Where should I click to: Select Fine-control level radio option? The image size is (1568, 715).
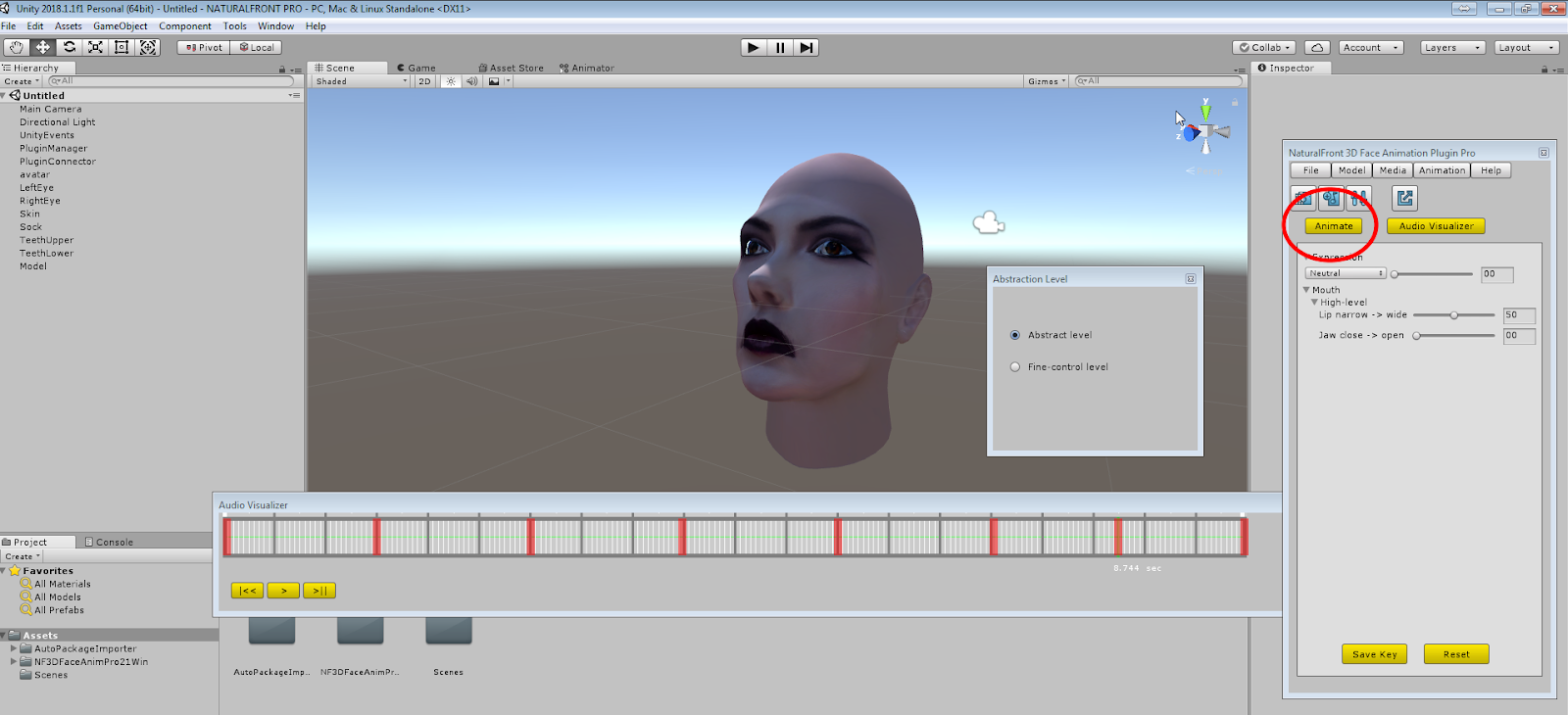tap(1015, 367)
